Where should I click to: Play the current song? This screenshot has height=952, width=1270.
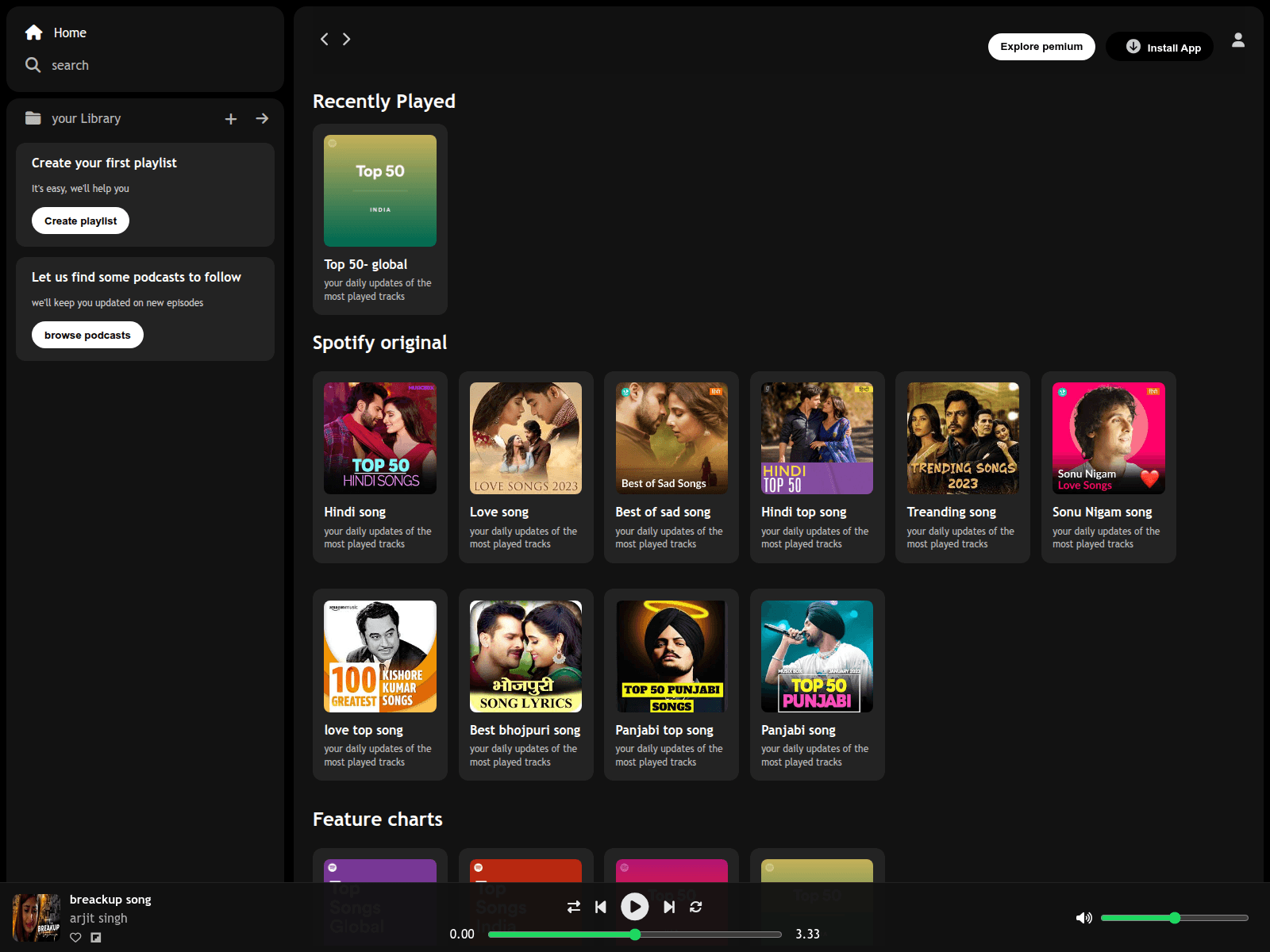[634, 906]
